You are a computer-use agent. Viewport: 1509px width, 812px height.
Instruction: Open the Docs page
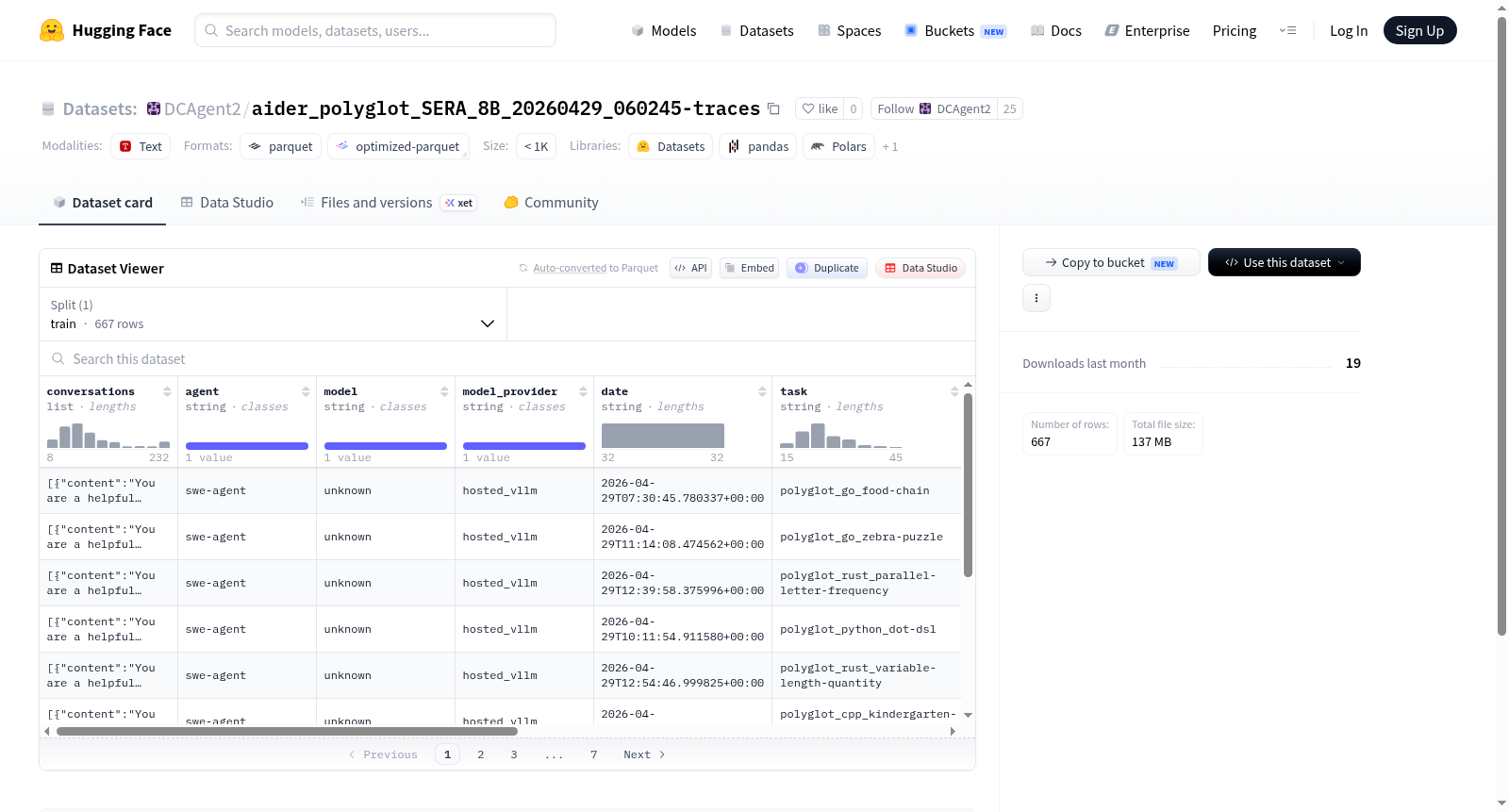[x=1055, y=30]
